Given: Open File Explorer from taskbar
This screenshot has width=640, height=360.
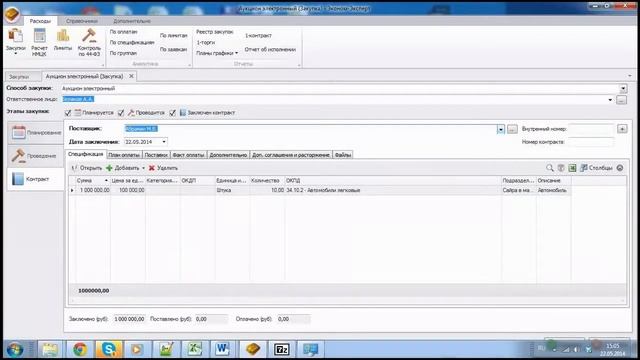Looking at the screenshot, I should [x=50, y=349].
